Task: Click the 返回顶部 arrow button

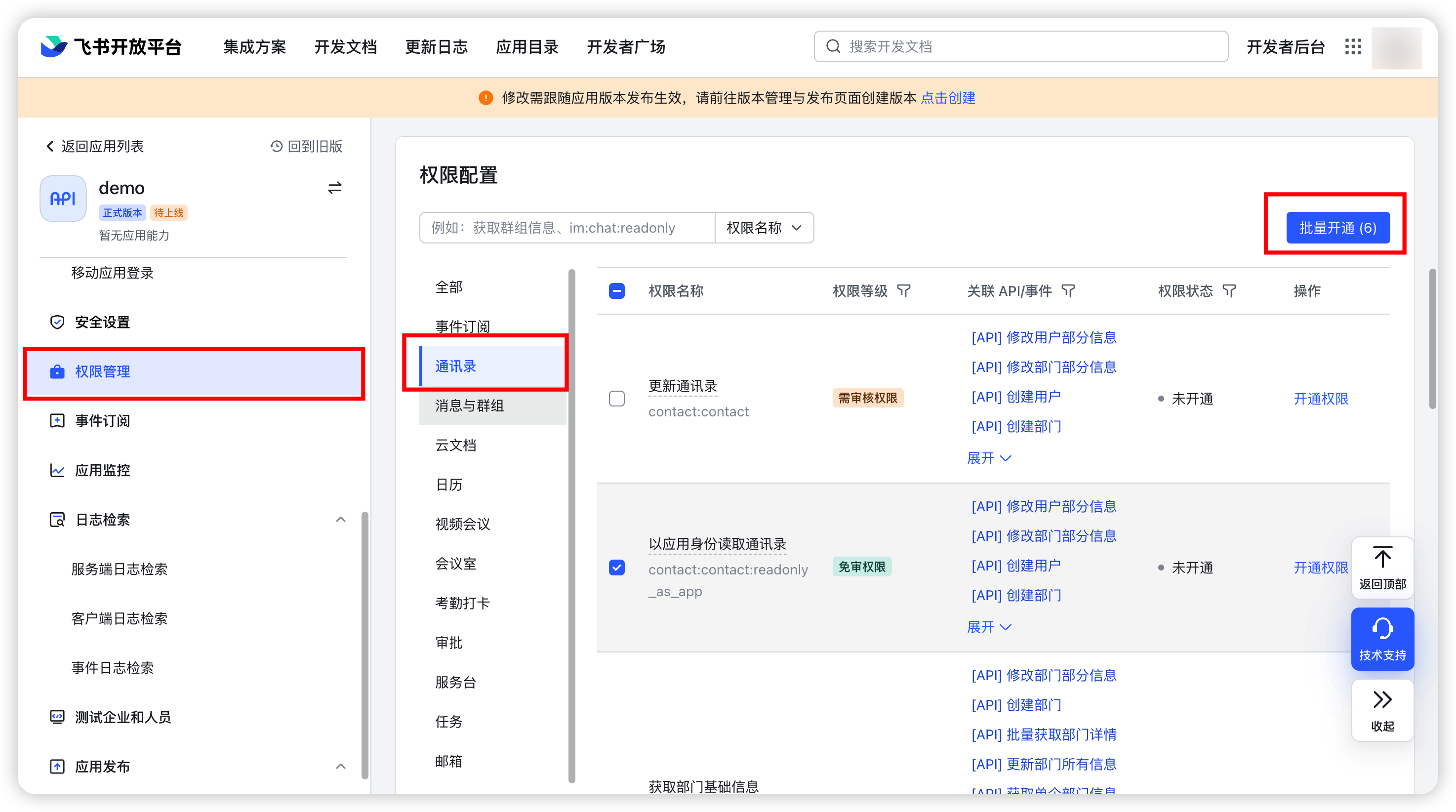Action: [x=1382, y=568]
